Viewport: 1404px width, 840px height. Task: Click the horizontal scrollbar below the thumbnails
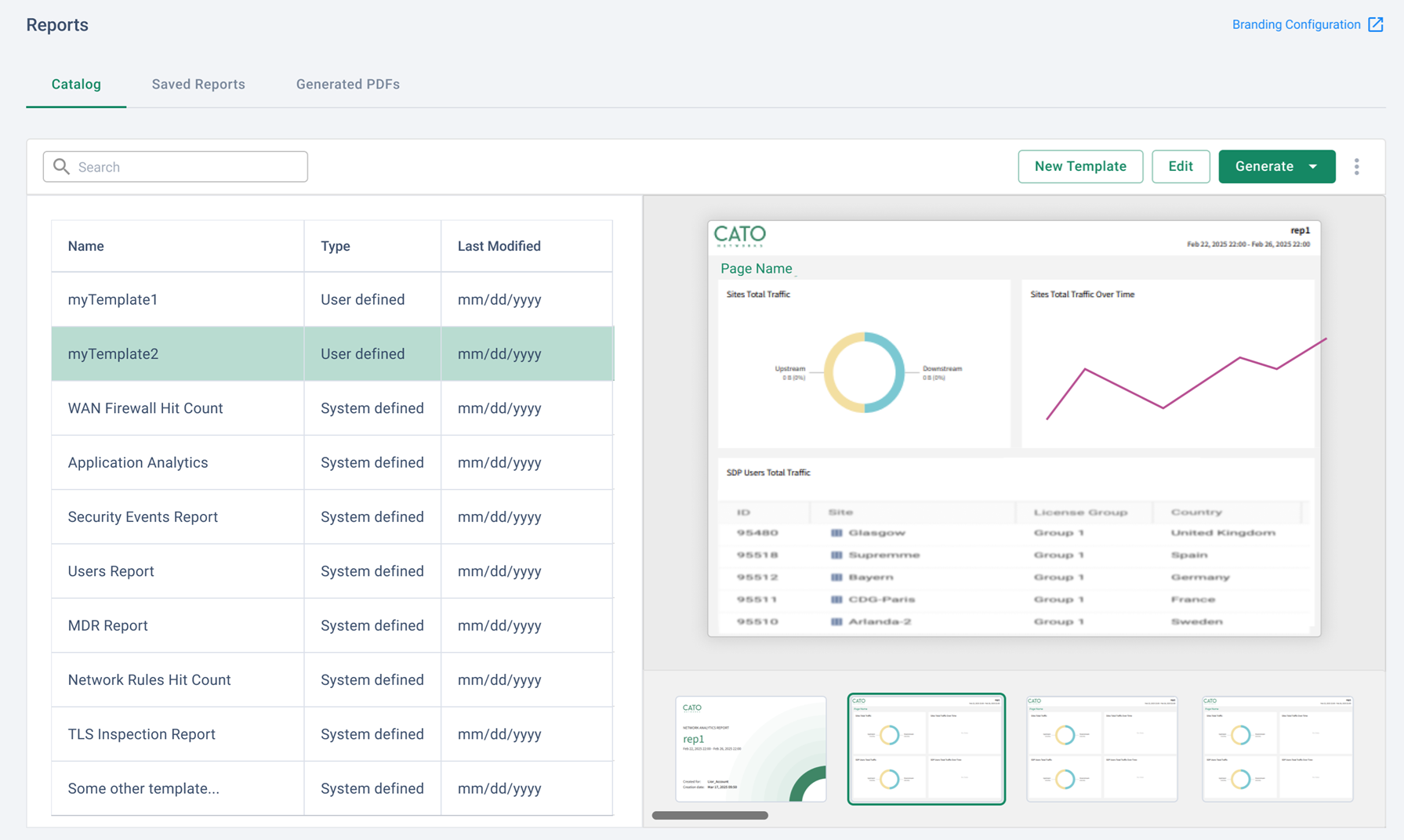[x=710, y=815]
